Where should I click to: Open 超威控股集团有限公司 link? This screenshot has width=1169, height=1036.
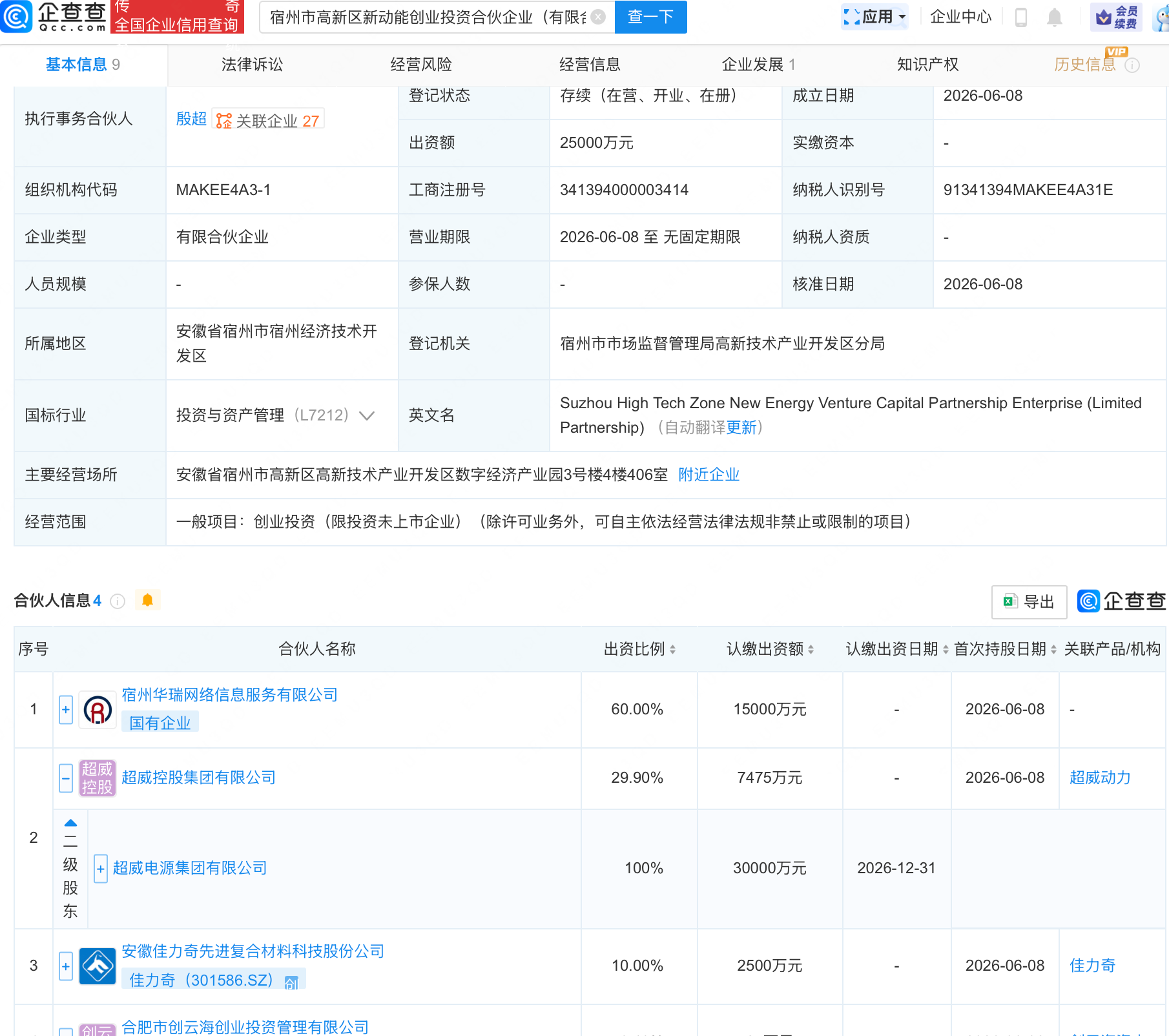[x=198, y=778]
